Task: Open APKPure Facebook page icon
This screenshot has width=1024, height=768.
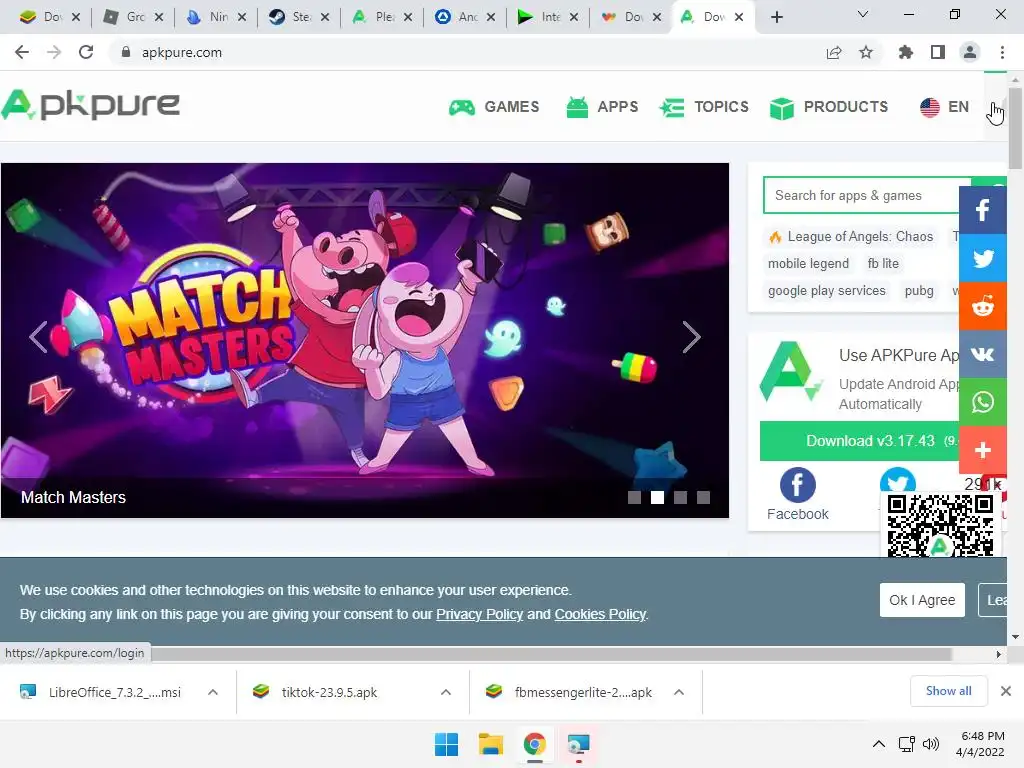Action: (797, 485)
